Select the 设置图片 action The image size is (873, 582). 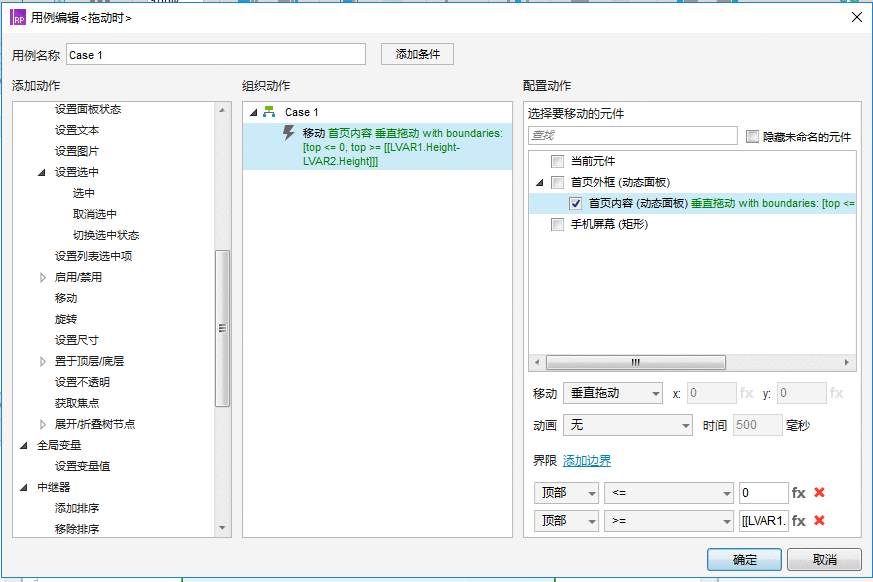click(77, 151)
